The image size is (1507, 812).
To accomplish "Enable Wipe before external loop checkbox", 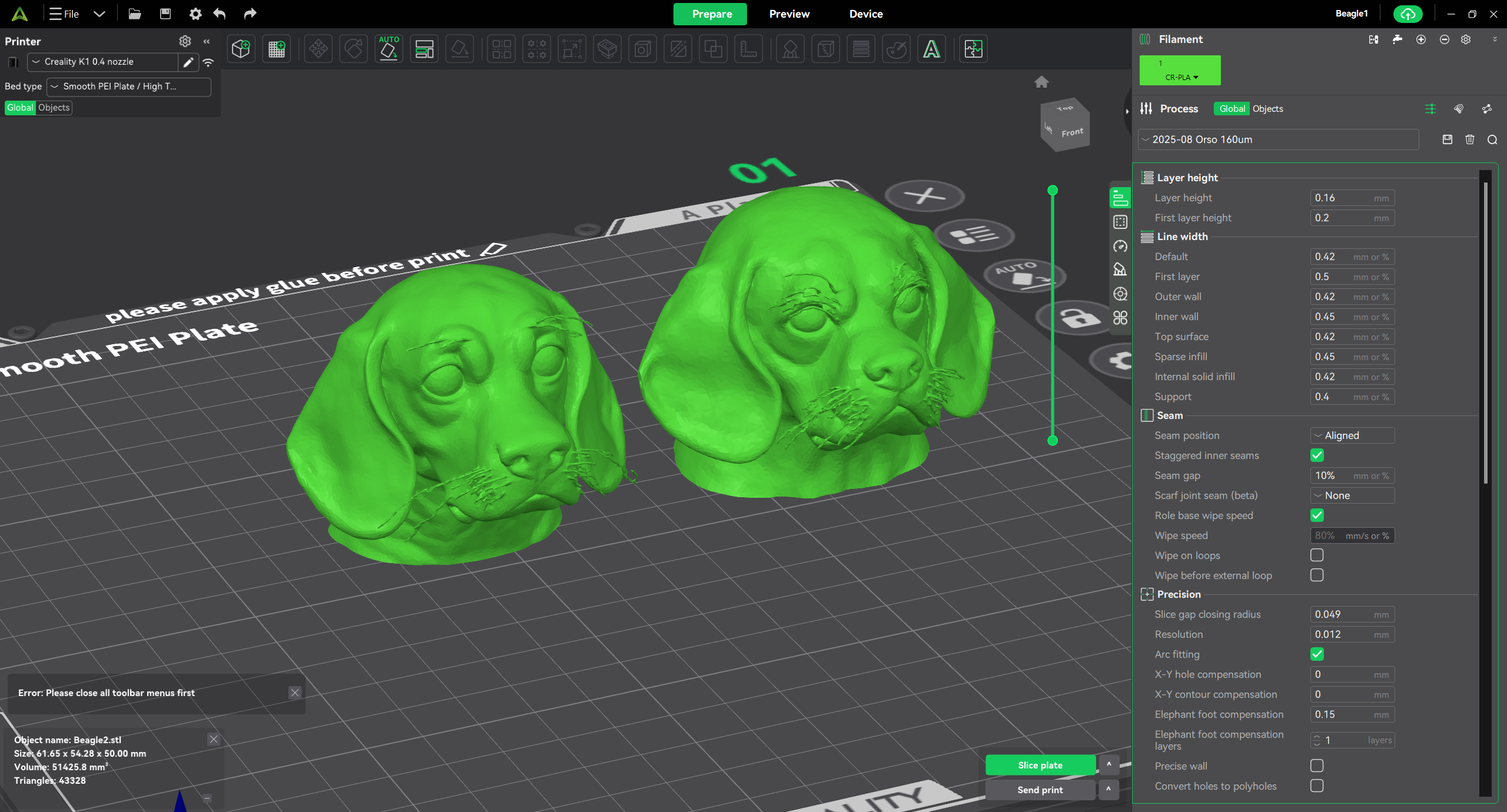I will click(1317, 575).
